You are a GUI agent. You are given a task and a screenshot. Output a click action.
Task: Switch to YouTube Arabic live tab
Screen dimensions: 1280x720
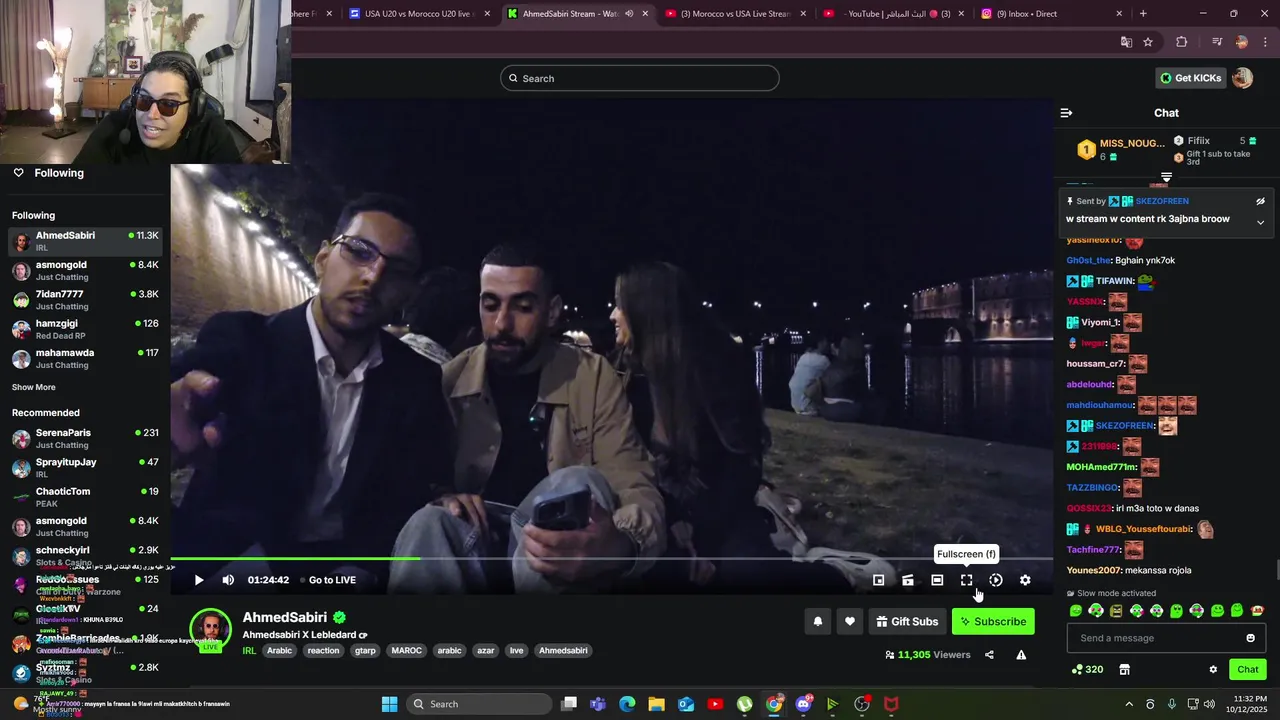pyautogui.click(x=893, y=14)
